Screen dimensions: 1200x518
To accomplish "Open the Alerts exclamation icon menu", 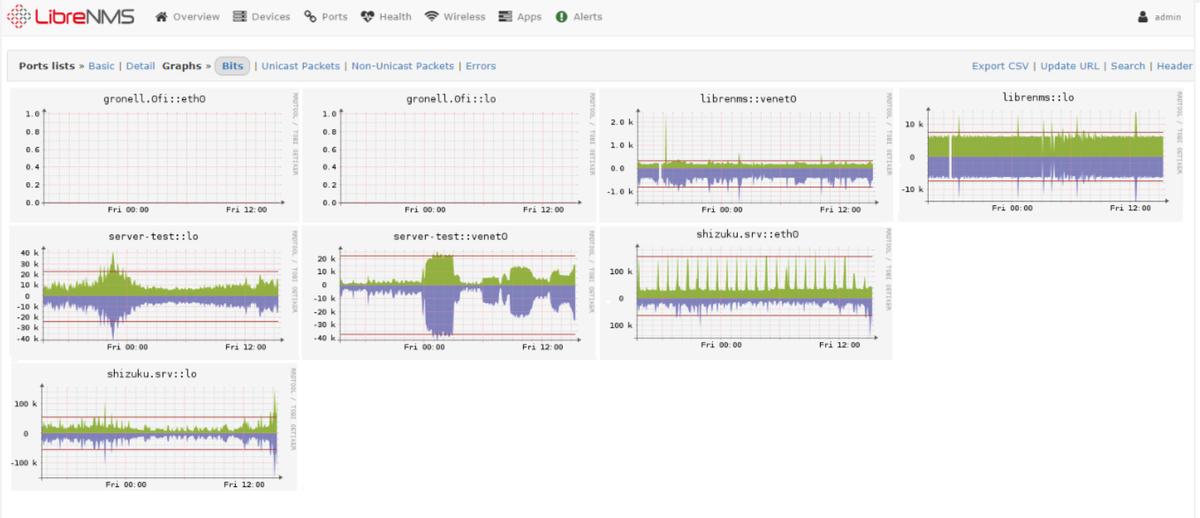I will (x=579, y=17).
